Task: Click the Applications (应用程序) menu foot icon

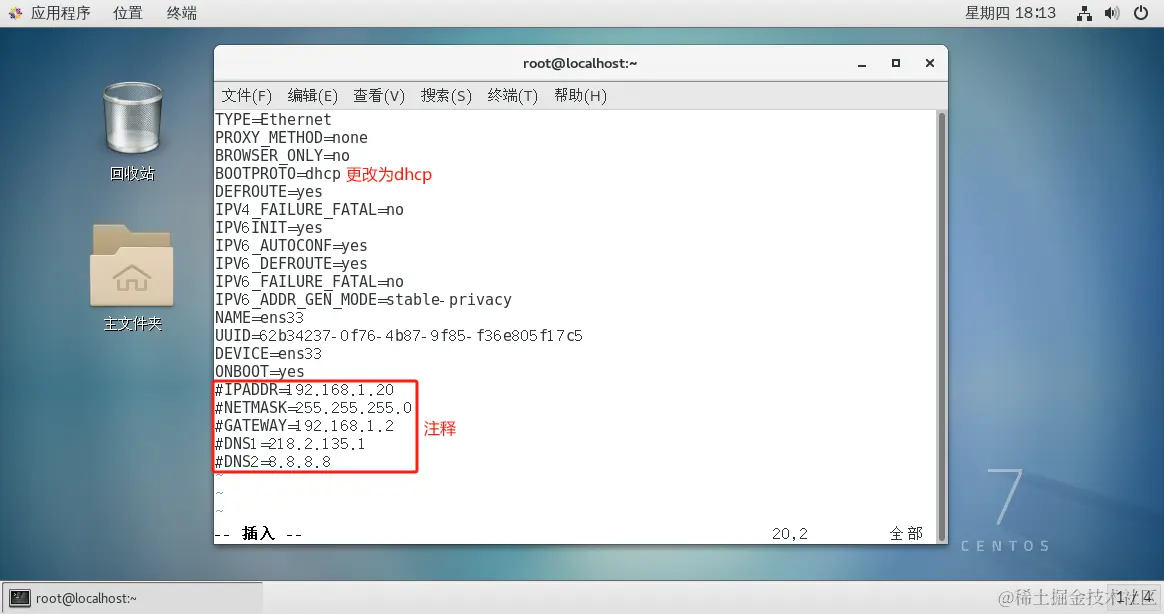Action: tap(15, 13)
